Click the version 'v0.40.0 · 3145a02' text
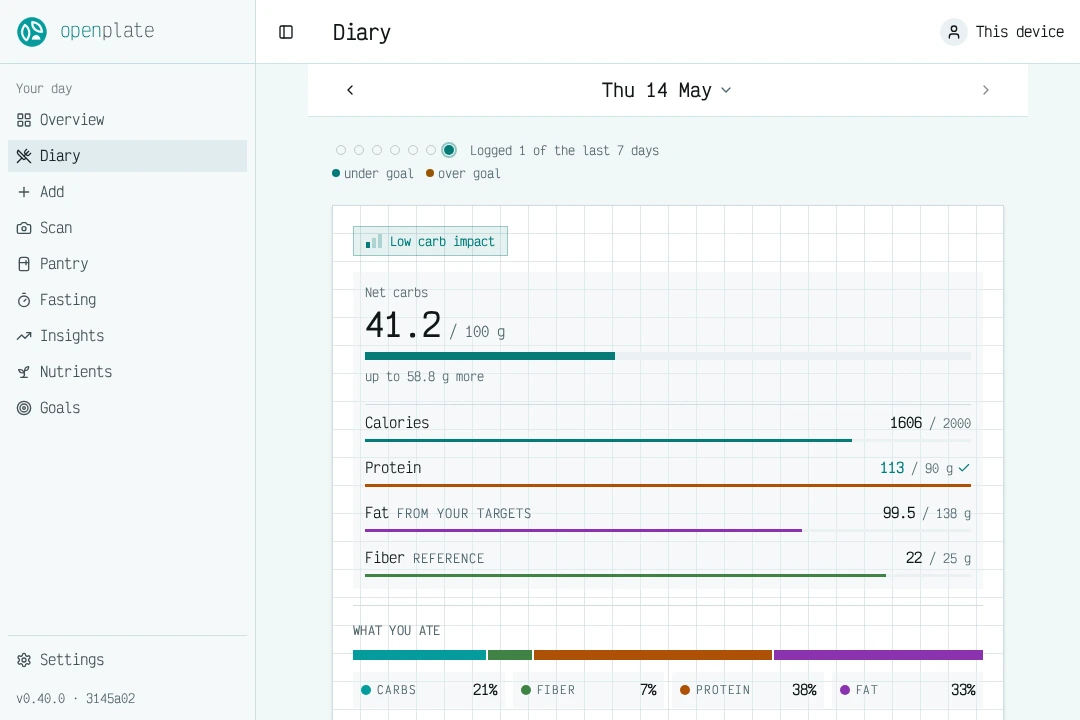This screenshot has width=1080, height=720. pos(76,699)
